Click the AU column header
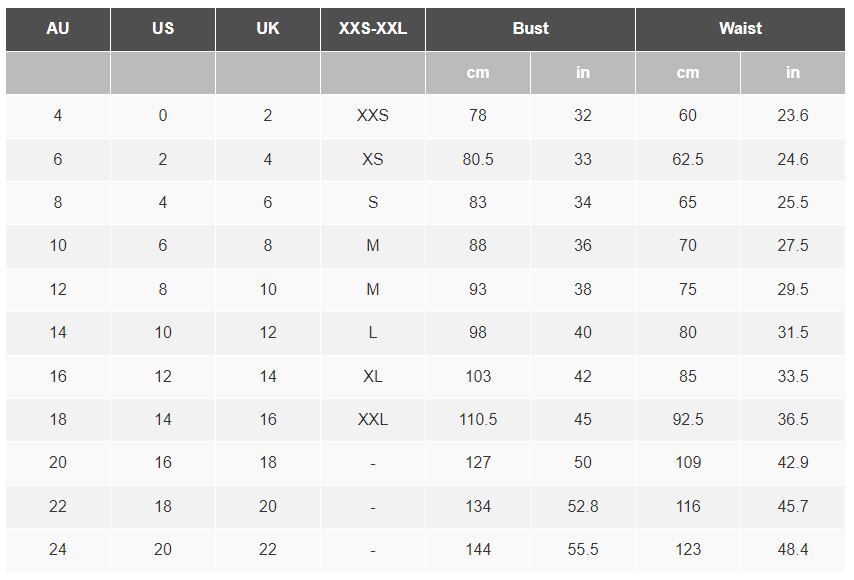This screenshot has height=580, width=854. tap(58, 29)
